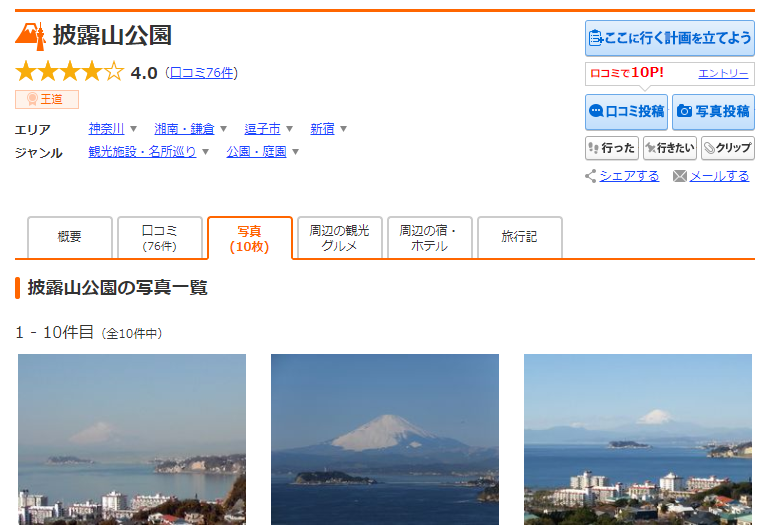Screen dimensions: 768x531
Task: Switch to the 旅行記 tab
Action: click(520, 237)
